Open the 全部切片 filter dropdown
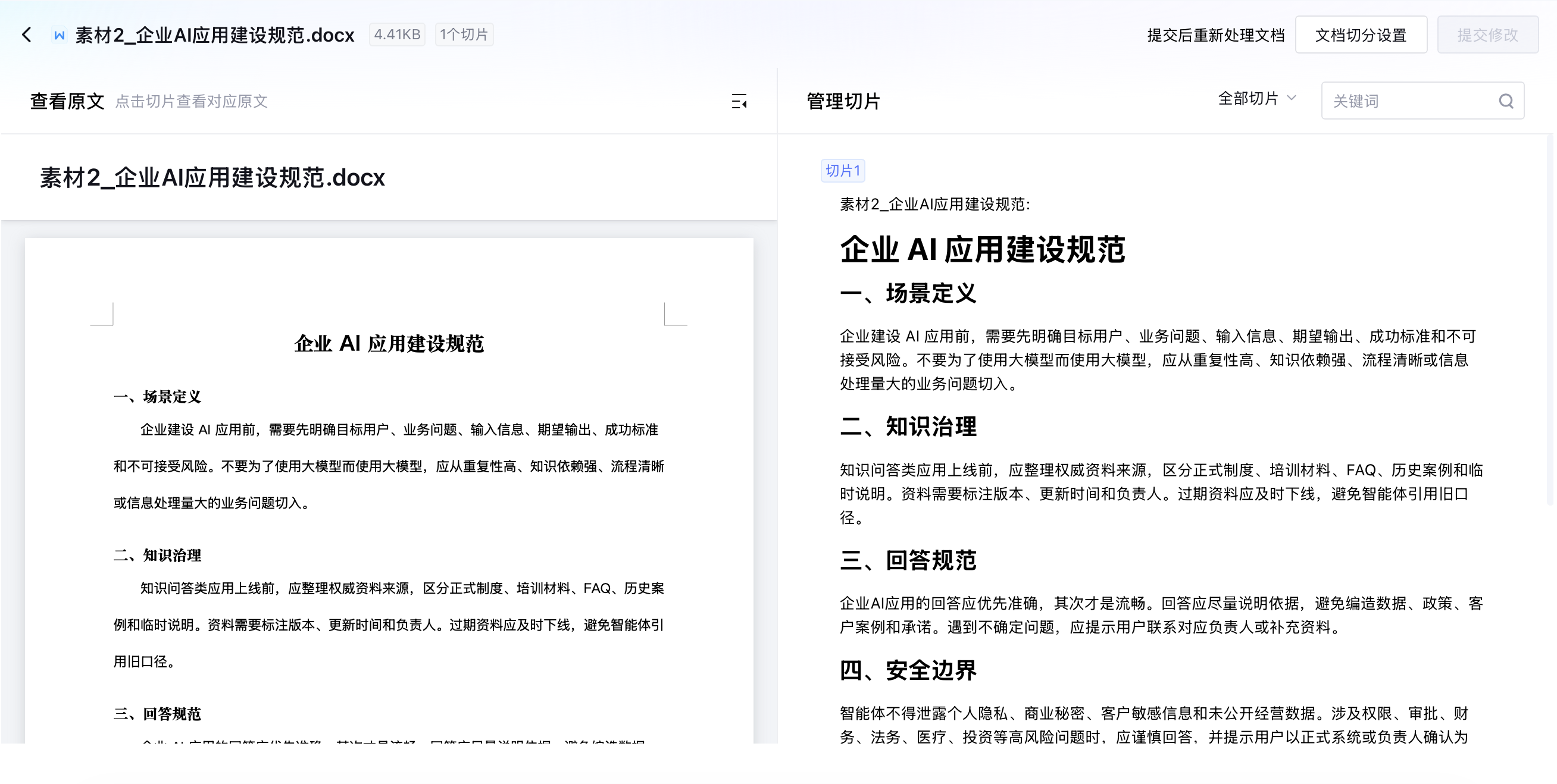The width and height of the screenshot is (1557, 784). [1256, 99]
